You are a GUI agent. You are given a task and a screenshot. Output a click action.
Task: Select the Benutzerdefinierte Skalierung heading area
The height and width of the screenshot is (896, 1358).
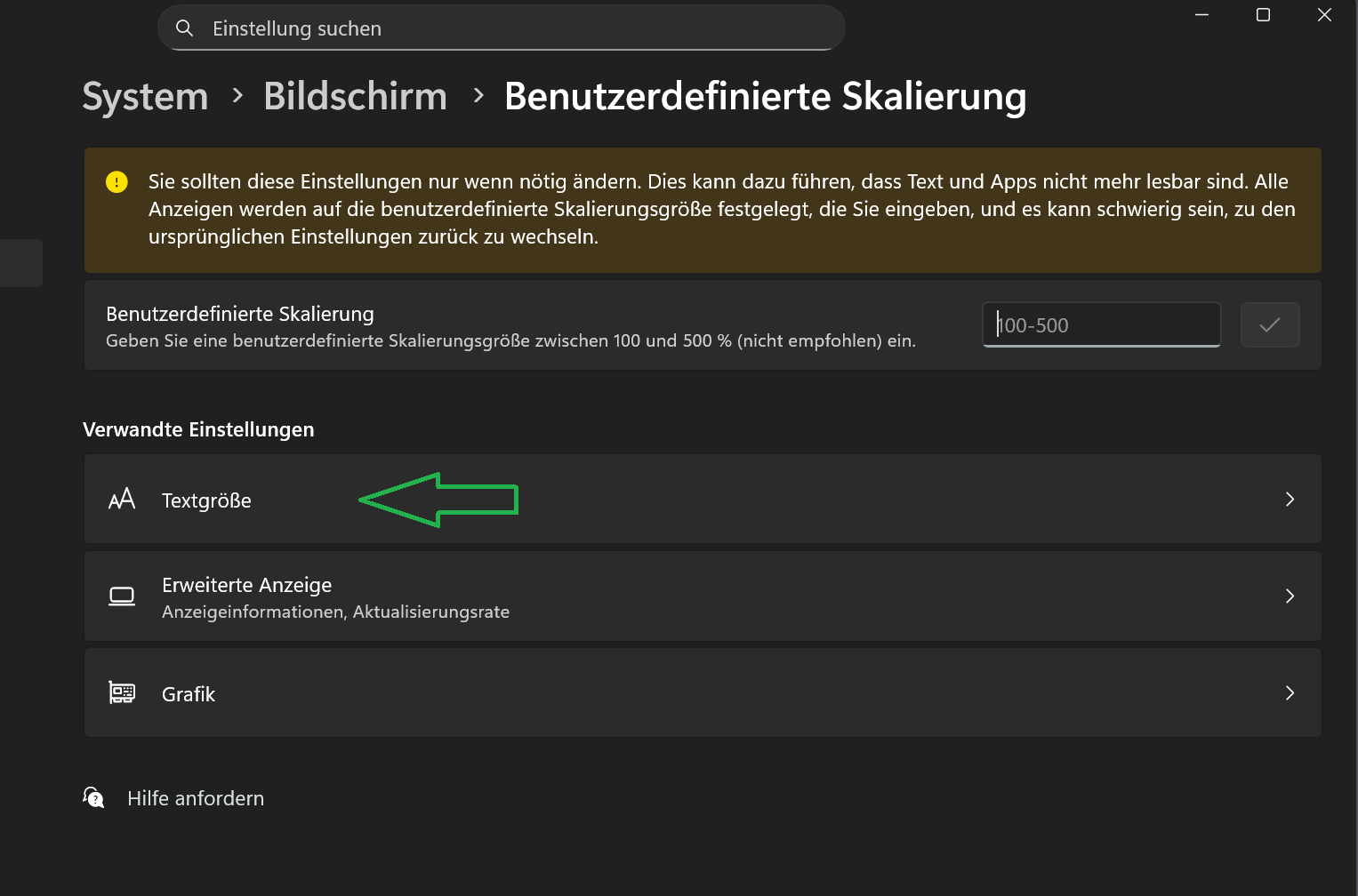coord(239,313)
